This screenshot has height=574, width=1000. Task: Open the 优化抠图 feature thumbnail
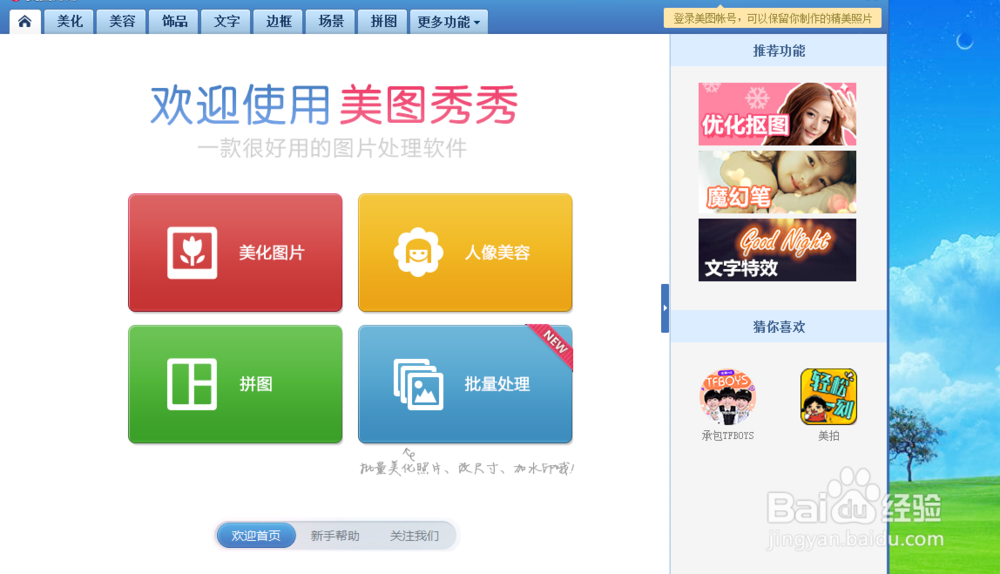point(777,114)
